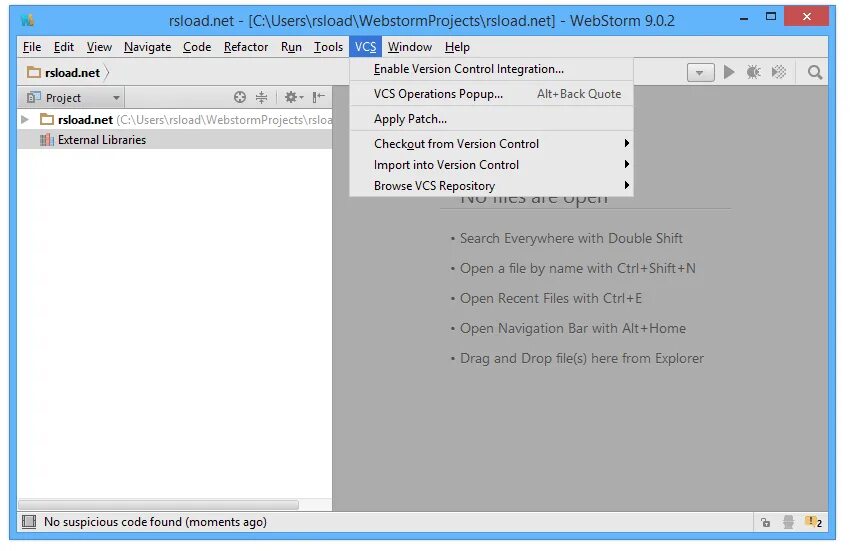Open the Window menu
Viewport: 850px width, 551px height.
pyautogui.click(x=409, y=47)
